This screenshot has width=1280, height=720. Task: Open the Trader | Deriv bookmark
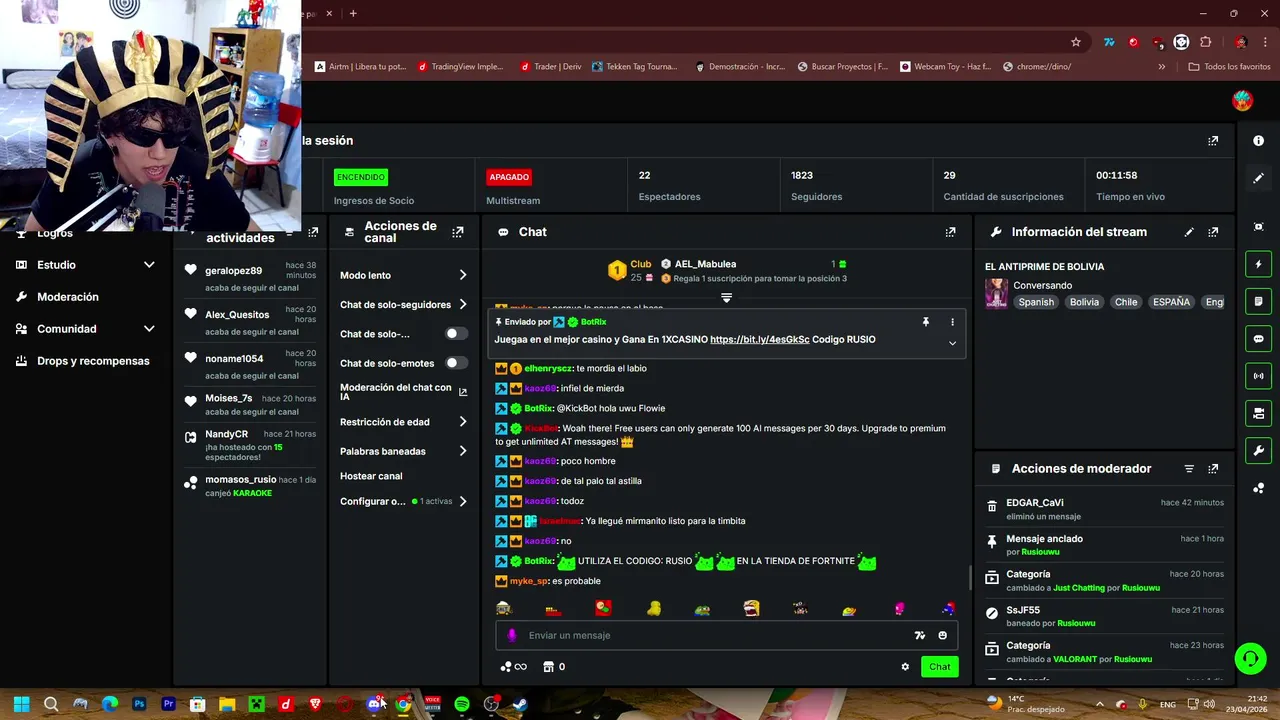tap(550, 67)
